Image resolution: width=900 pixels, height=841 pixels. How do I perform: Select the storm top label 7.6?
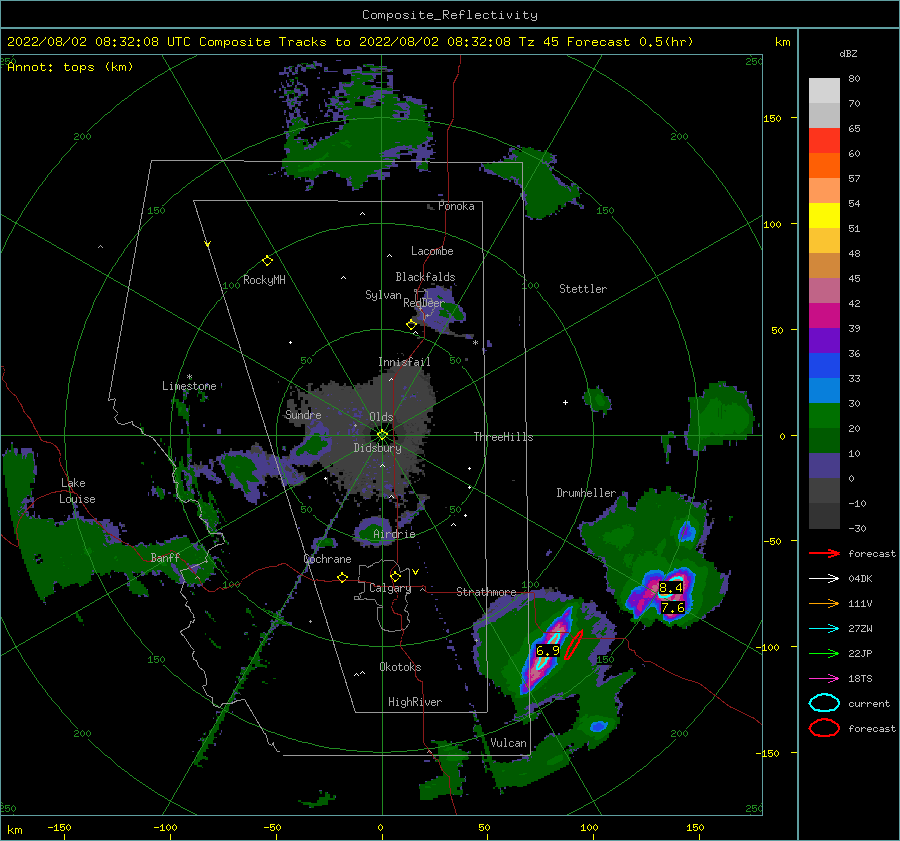pos(673,607)
